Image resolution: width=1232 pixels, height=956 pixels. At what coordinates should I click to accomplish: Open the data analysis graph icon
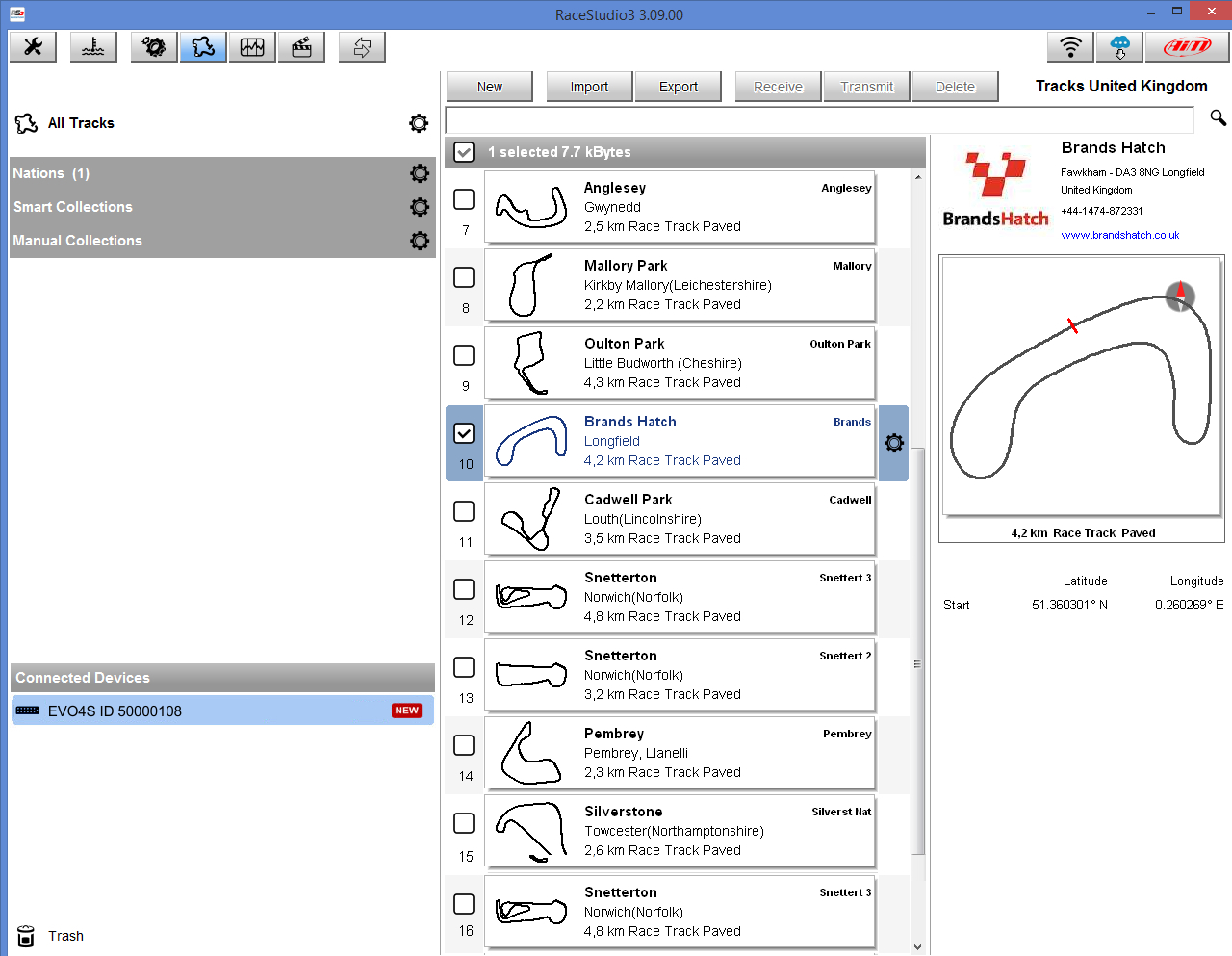(x=252, y=47)
